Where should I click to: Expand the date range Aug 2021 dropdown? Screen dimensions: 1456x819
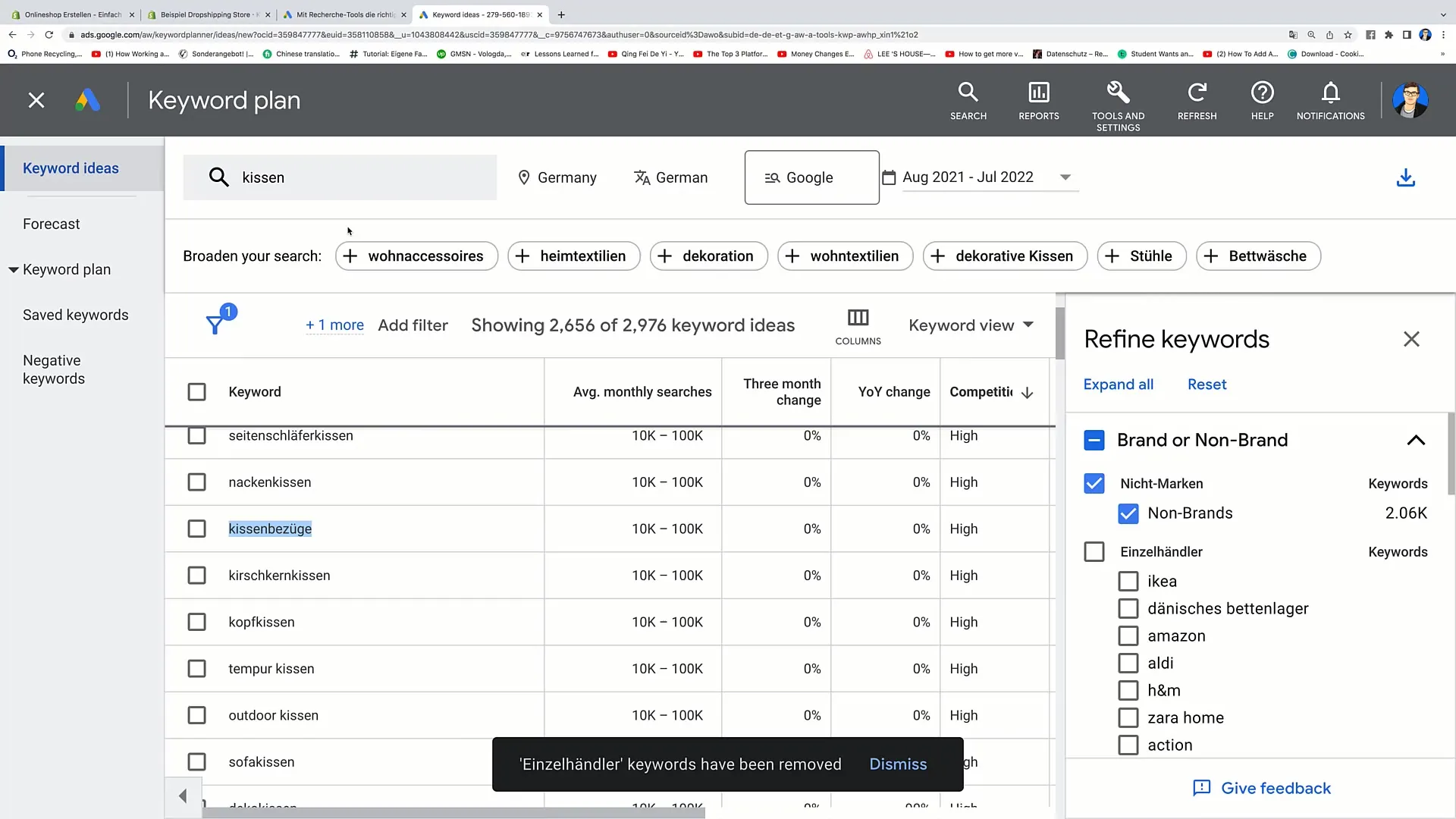(x=1066, y=178)
